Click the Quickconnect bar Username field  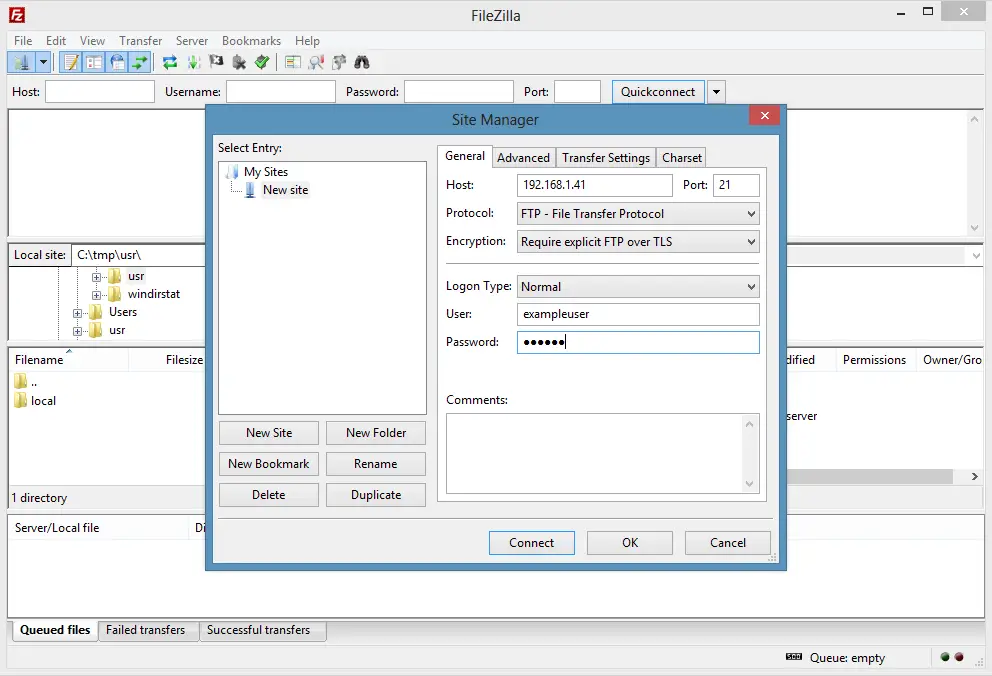click(281, 92)
